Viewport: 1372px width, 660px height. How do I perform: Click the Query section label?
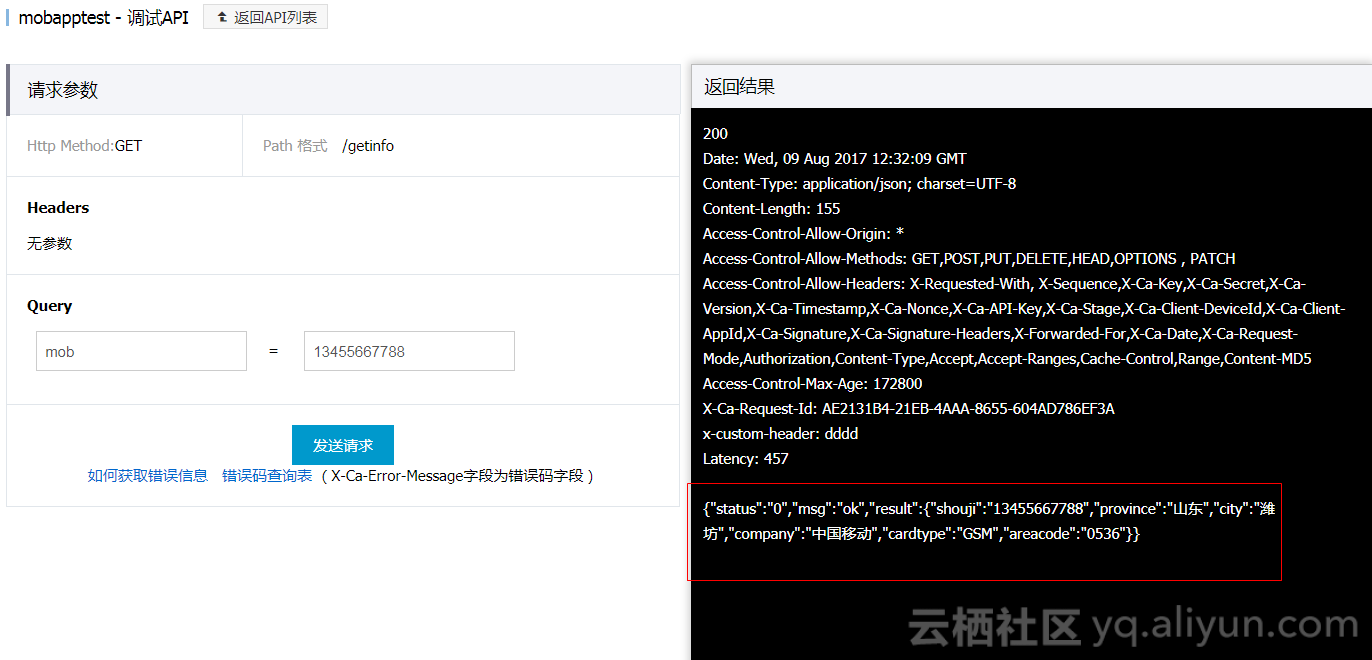pos(50,306)
